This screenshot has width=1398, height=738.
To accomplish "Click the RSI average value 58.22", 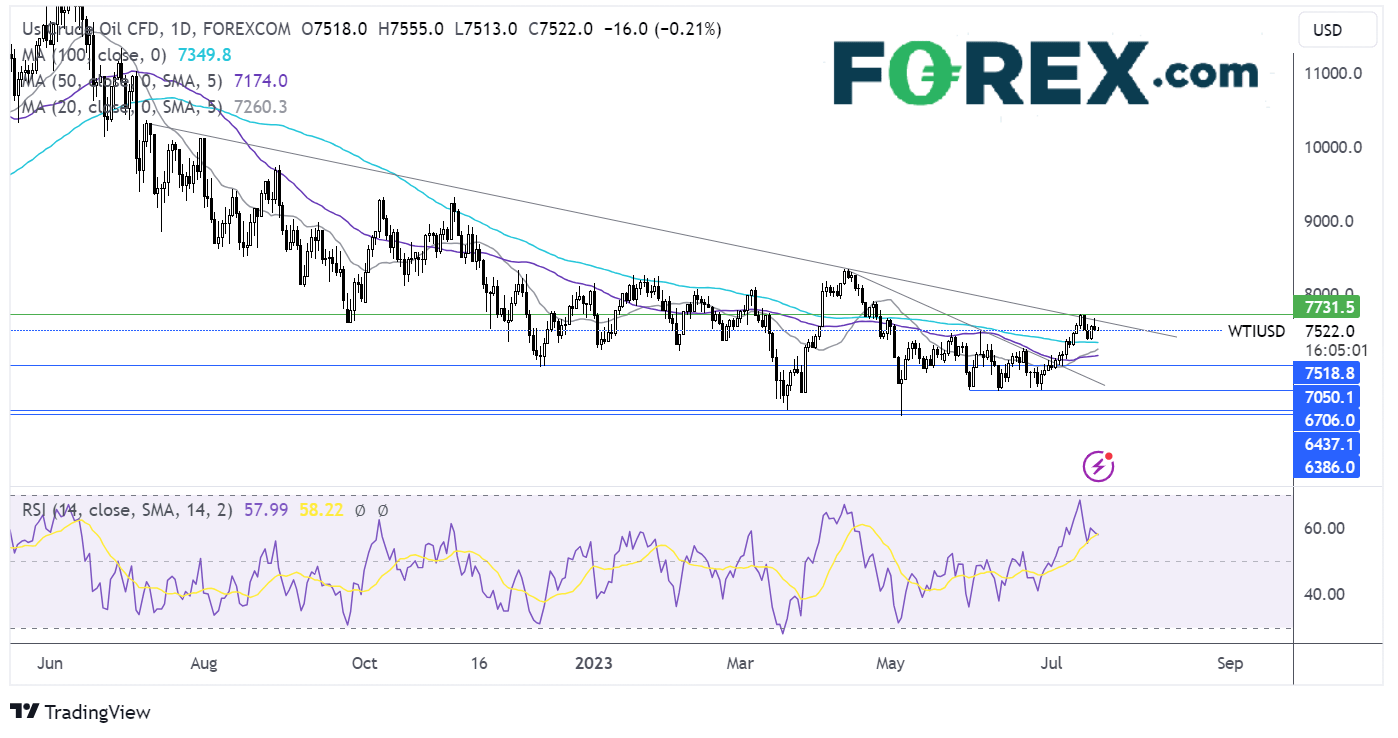I will click(321, 510).
